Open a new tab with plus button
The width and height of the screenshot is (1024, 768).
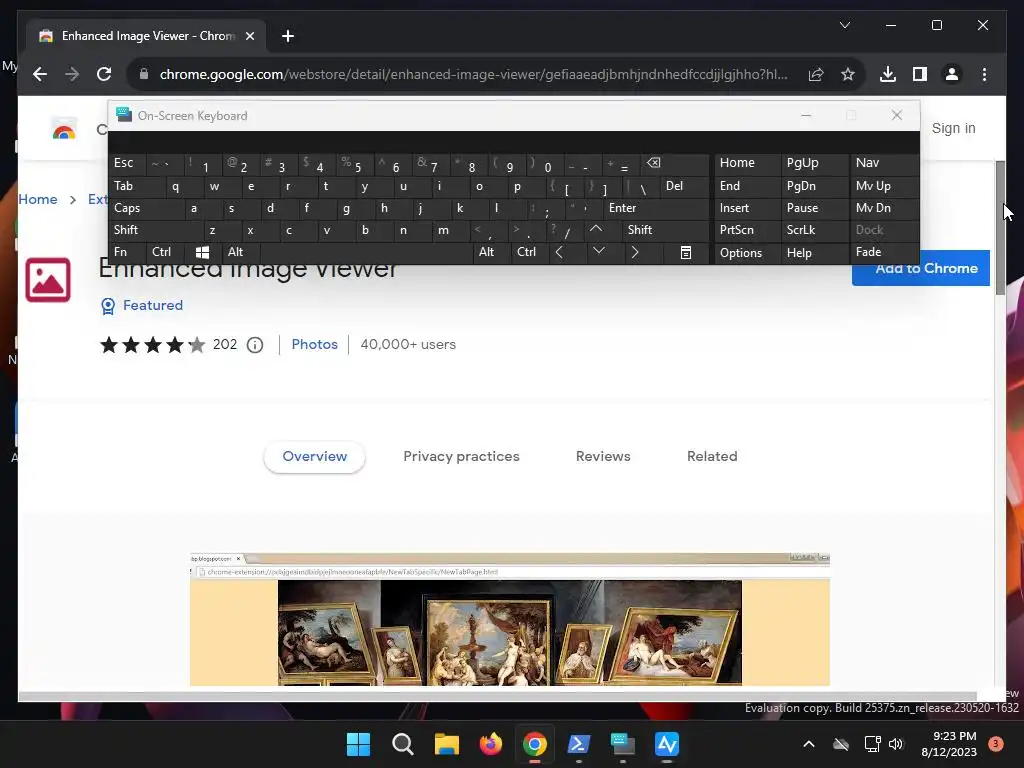[x=288, y=36]
